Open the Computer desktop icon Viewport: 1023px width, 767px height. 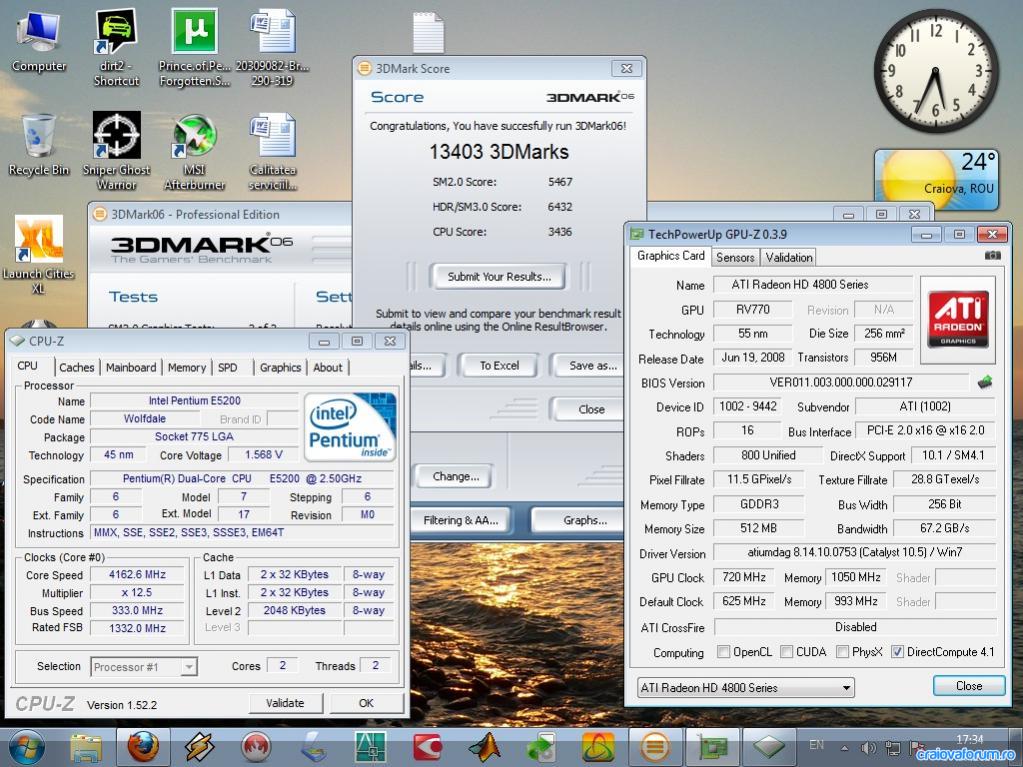pos(38,42)
